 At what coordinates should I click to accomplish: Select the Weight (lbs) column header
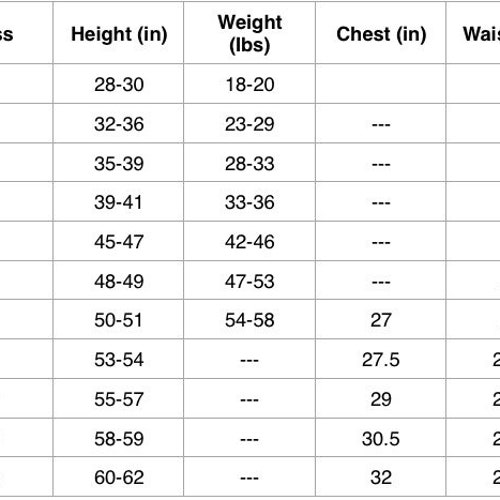(250, 34)
